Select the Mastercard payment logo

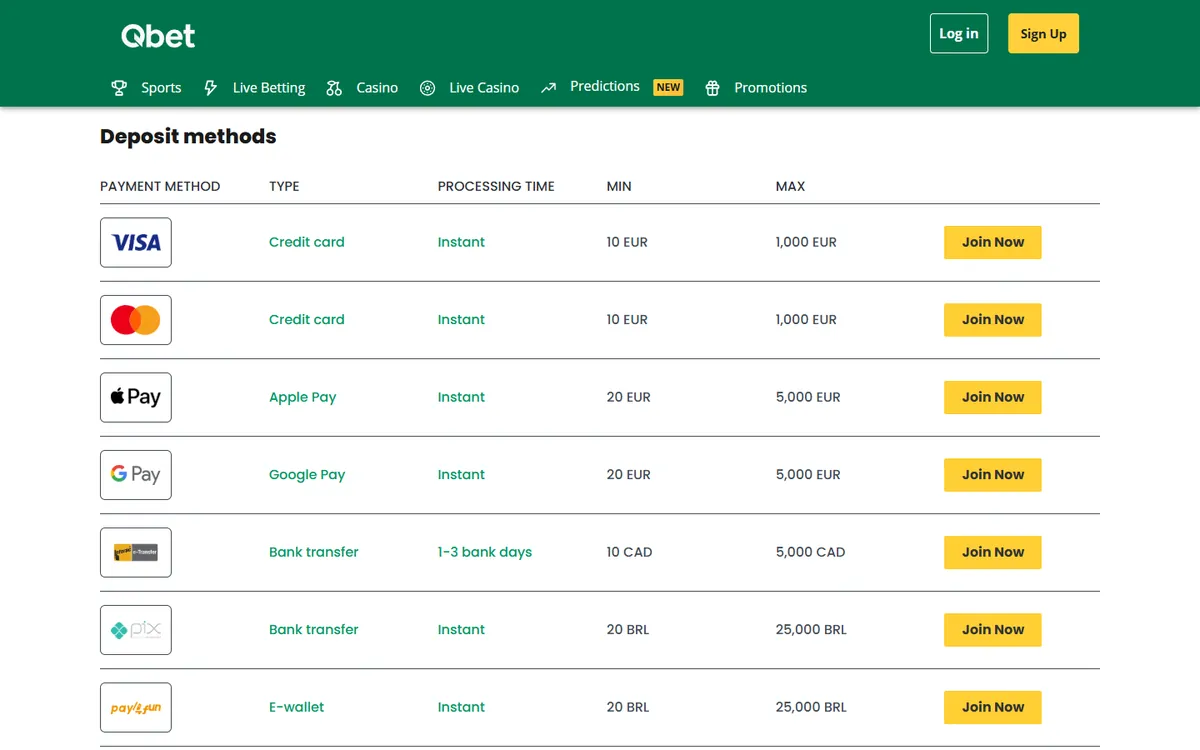pos(136,320)
